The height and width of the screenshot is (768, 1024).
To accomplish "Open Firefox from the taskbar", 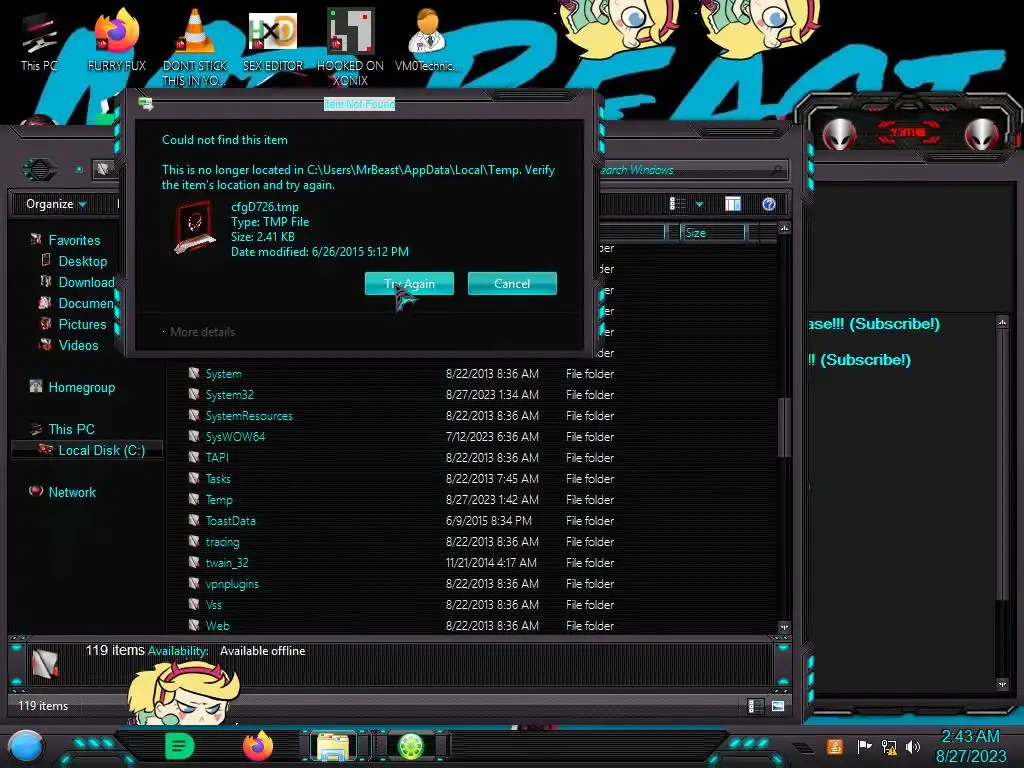I will (x=258, y=746).
